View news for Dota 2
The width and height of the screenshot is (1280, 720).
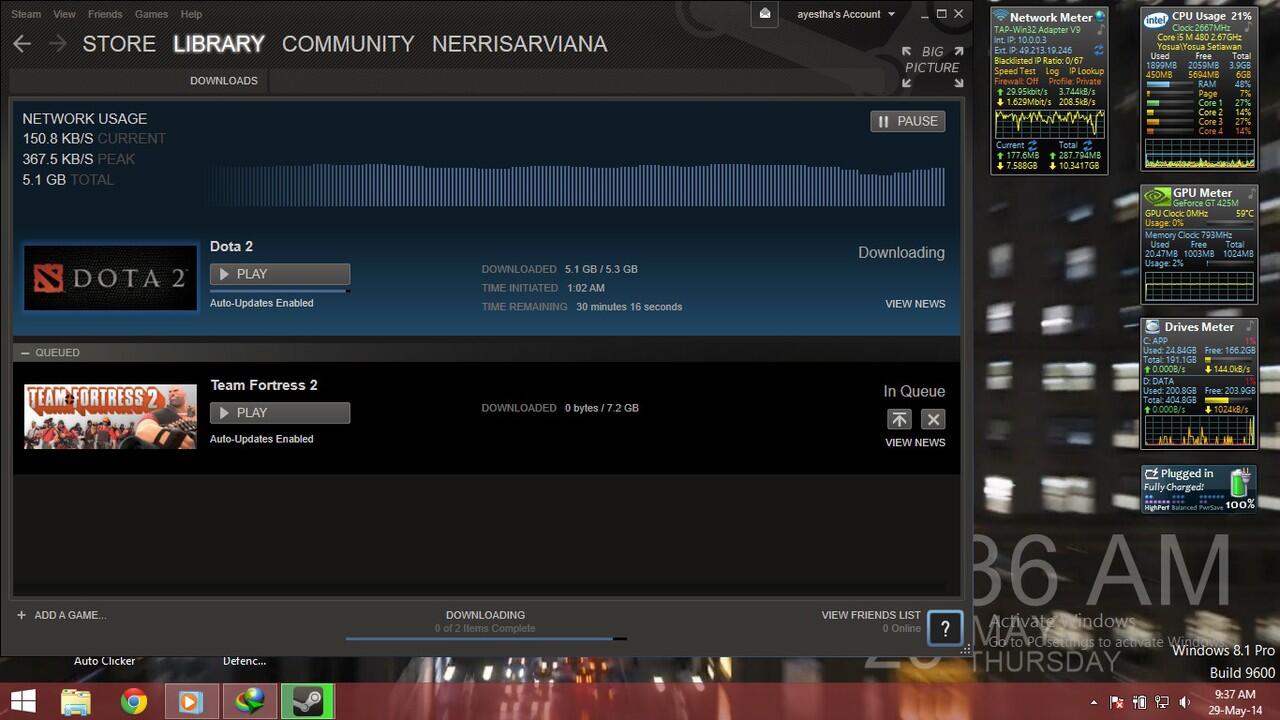point(915,304)
